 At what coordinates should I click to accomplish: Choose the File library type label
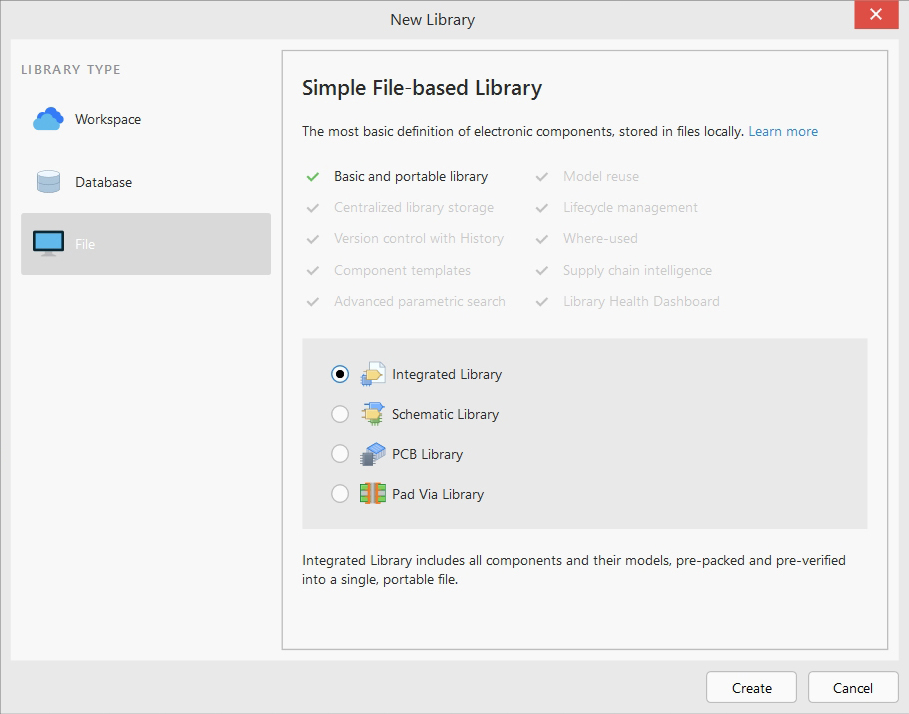click(x=85, y=244)
